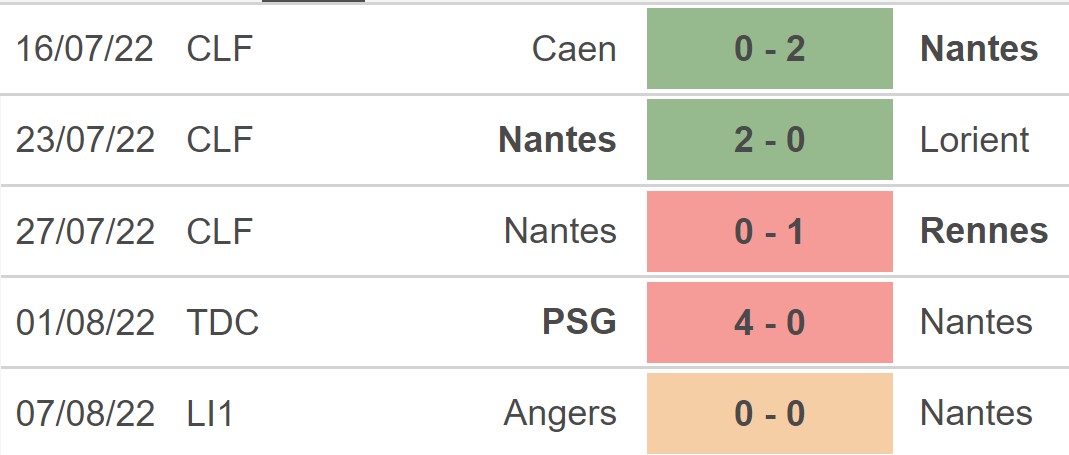The height and width of the screenshot is (455, 1069).
Task: Select the CLF label dated 16/07/22
Action: 219,49
